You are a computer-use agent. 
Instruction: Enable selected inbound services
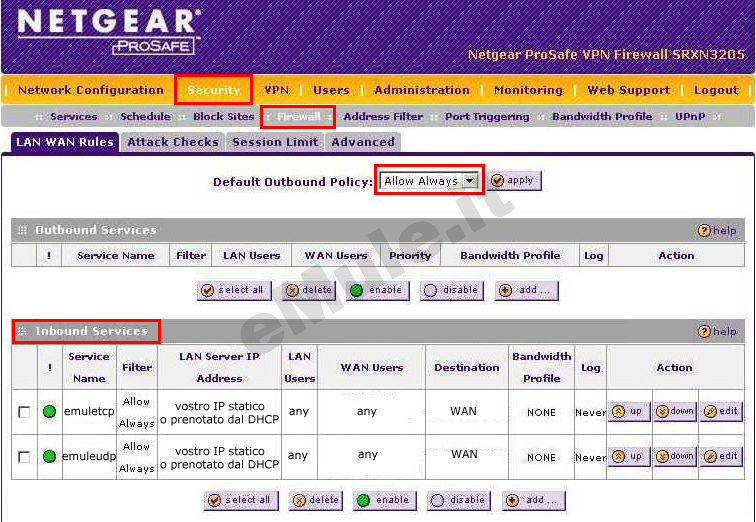point(385,500)
